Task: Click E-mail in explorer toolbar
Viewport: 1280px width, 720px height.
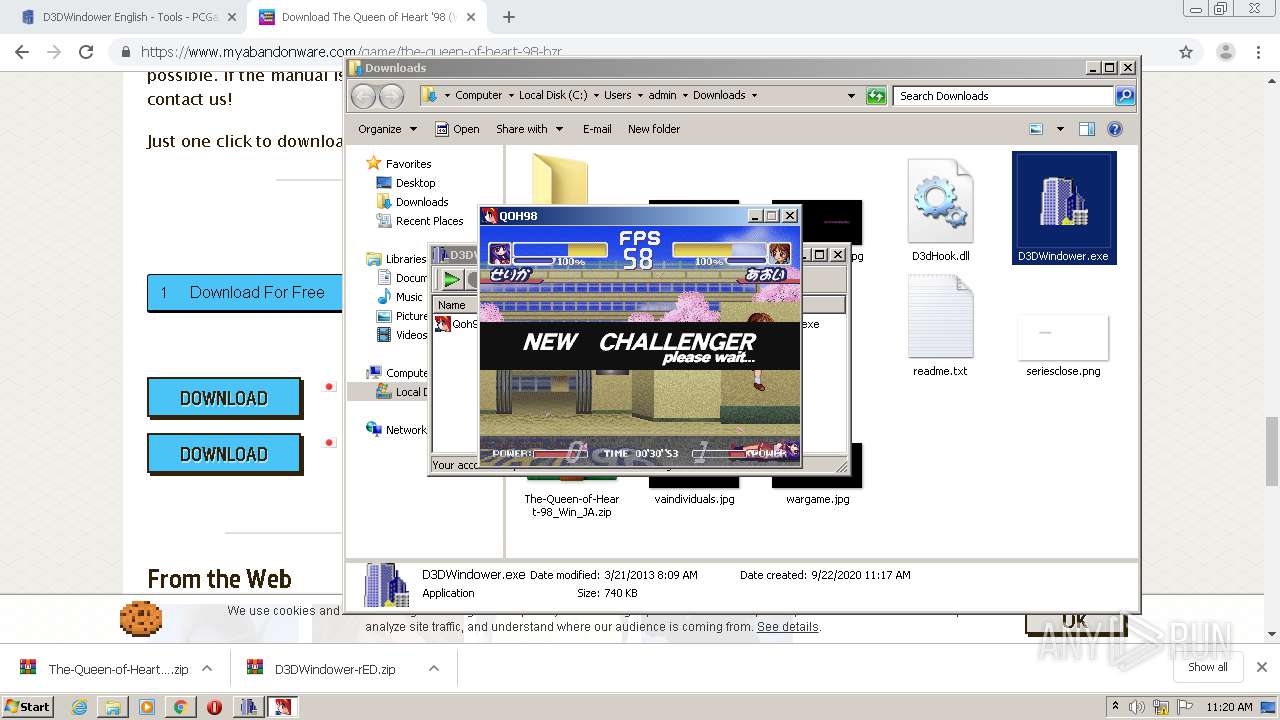Action: (597, 129)
